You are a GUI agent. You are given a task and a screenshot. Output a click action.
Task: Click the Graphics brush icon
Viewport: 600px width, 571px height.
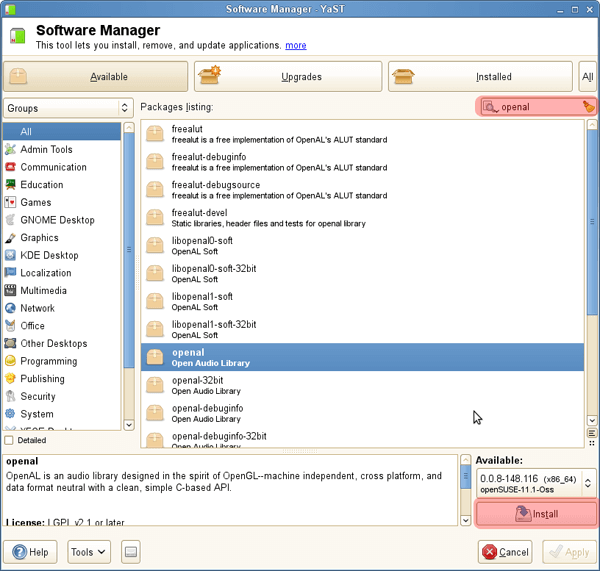point(10,238)
